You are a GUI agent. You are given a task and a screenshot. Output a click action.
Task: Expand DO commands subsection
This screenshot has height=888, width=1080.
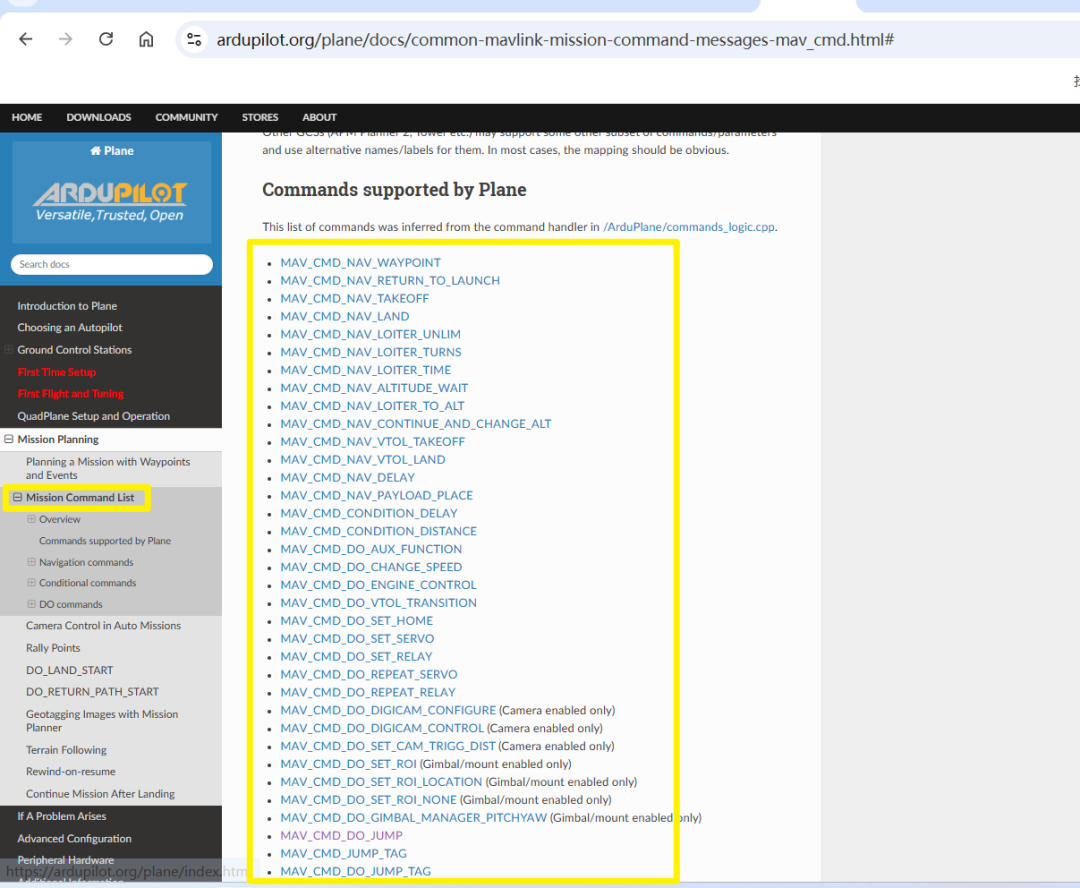pyautogui.click(x=31, y=604)
